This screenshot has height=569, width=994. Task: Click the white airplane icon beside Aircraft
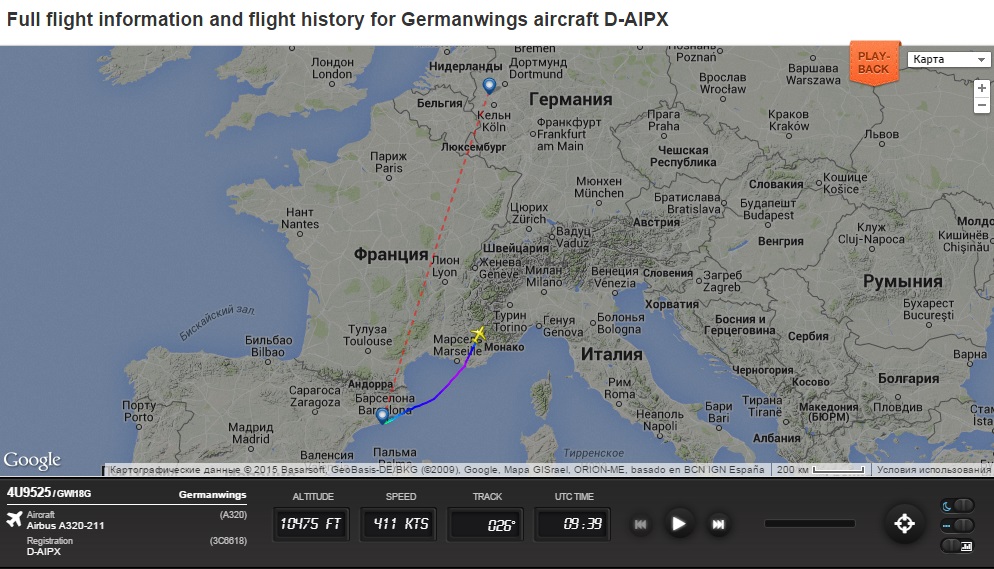pyautogui.click(x=14, y=519)
